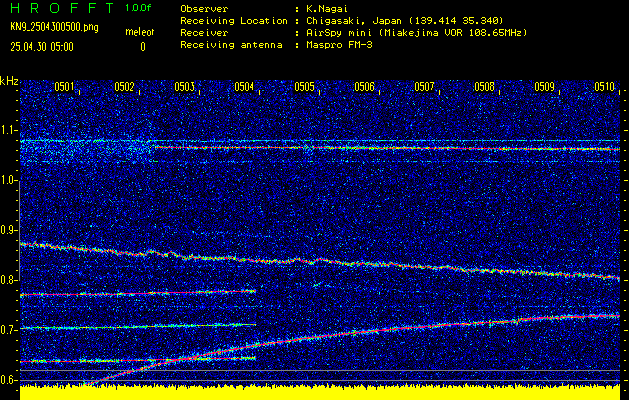Image resolution: width=629 pixels, height=400 pixels.
Task: Click time marker 0510
Action: click(x=605, y=87)
